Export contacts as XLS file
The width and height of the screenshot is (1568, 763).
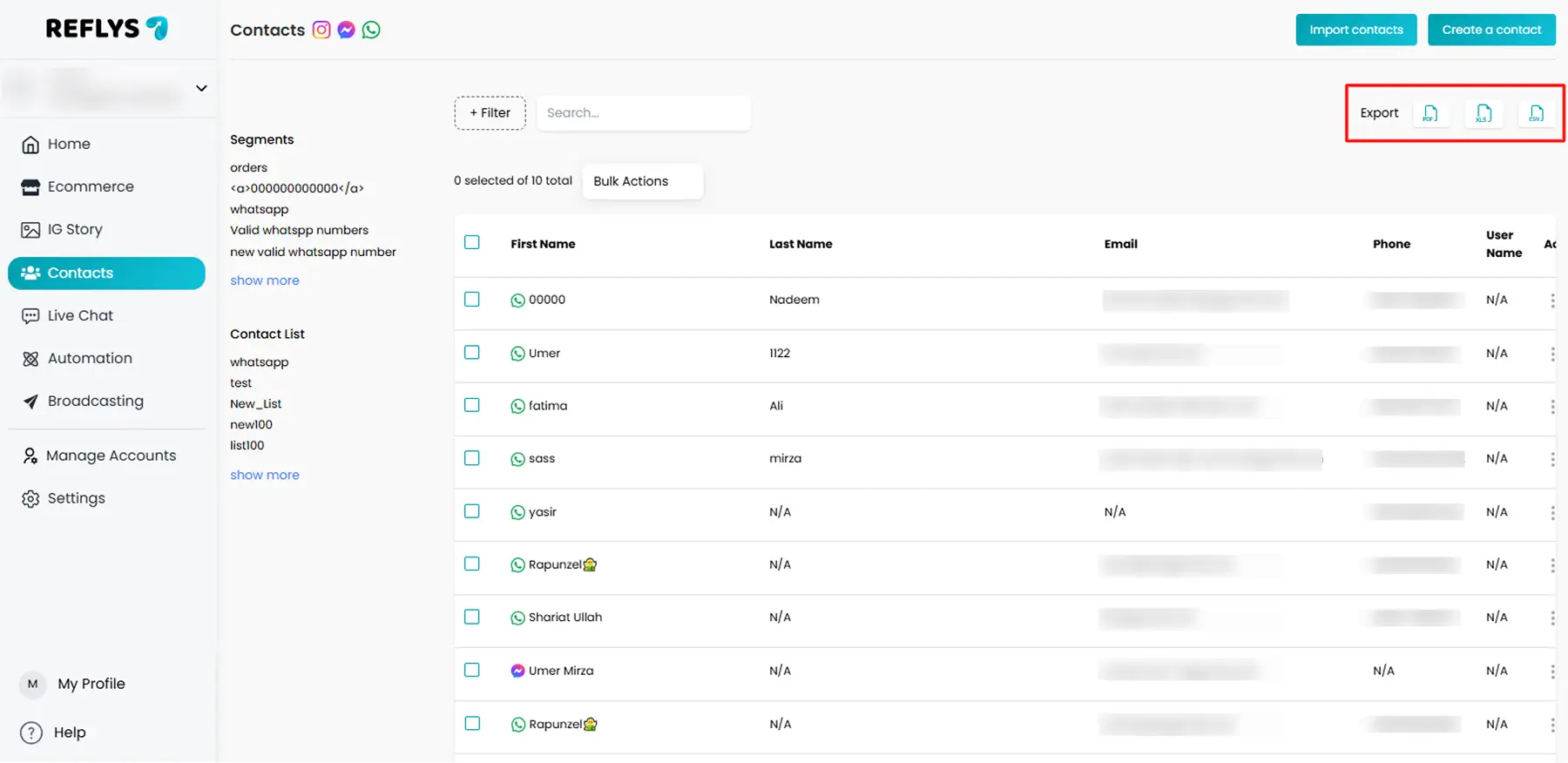[x=1484, y=113]
